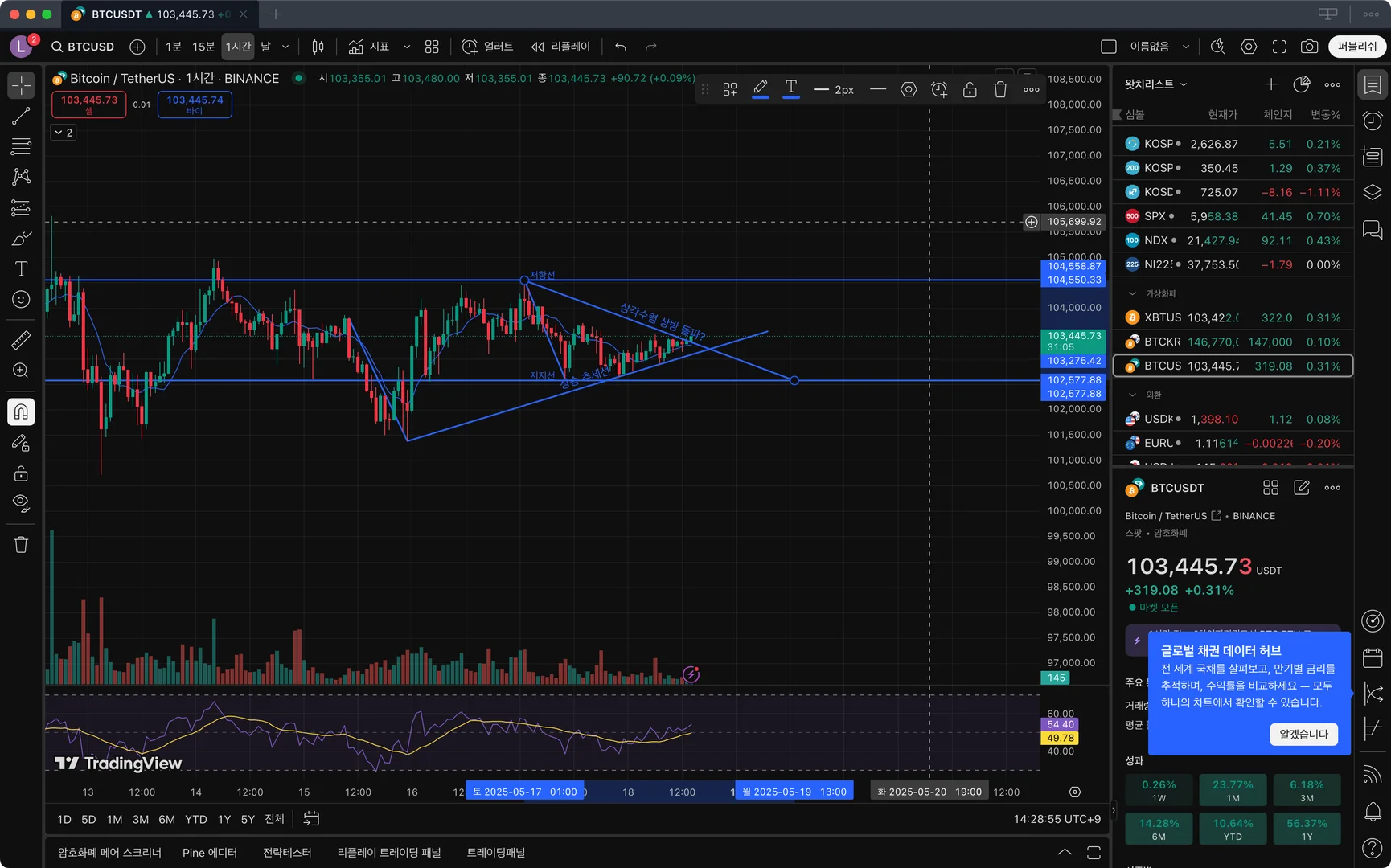
Task: Toggle hide all drawings eye icon
Action: pyautogui.click(x=21, y=504)
